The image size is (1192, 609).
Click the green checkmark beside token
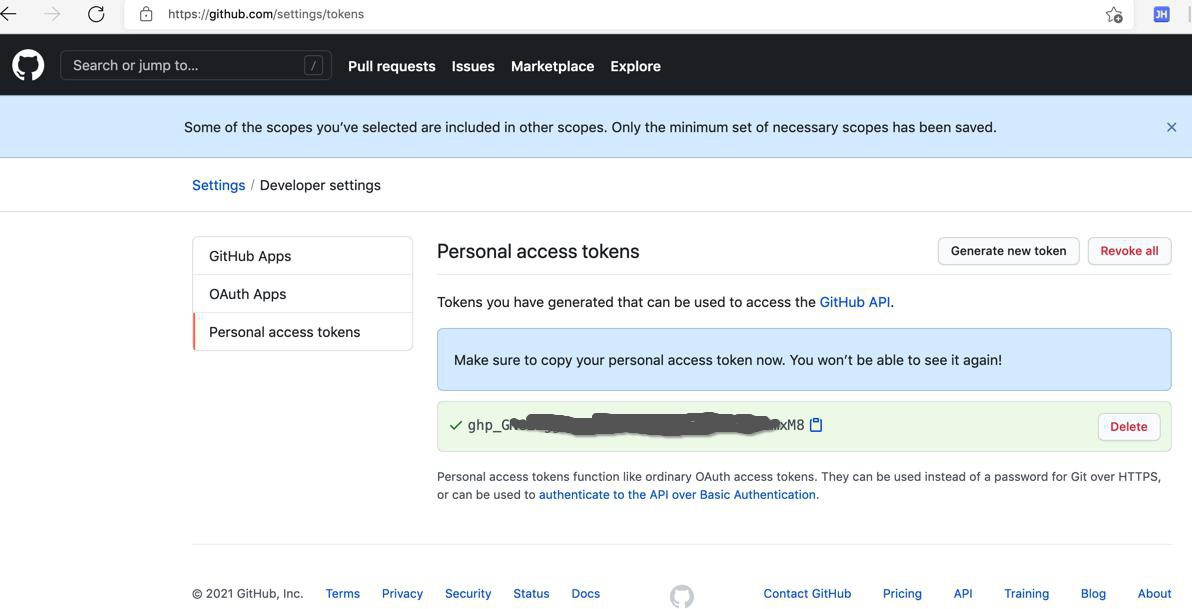coord(456,425)
